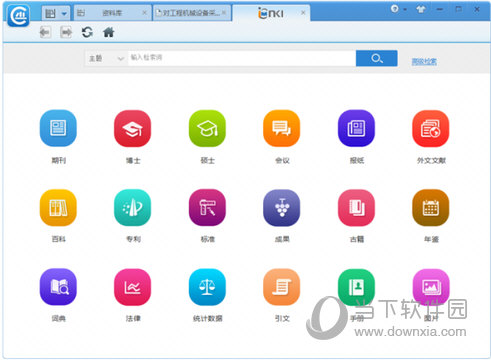Switch to the 资料库 tab

tap(112, 13)
